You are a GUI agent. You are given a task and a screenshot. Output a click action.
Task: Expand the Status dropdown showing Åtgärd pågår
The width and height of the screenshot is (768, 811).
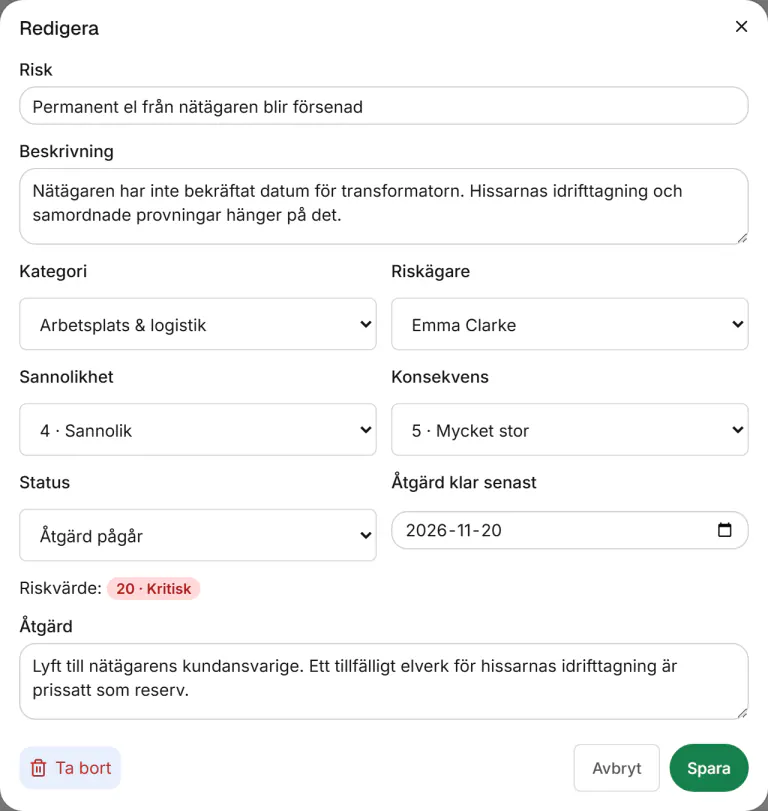(198, 535)
